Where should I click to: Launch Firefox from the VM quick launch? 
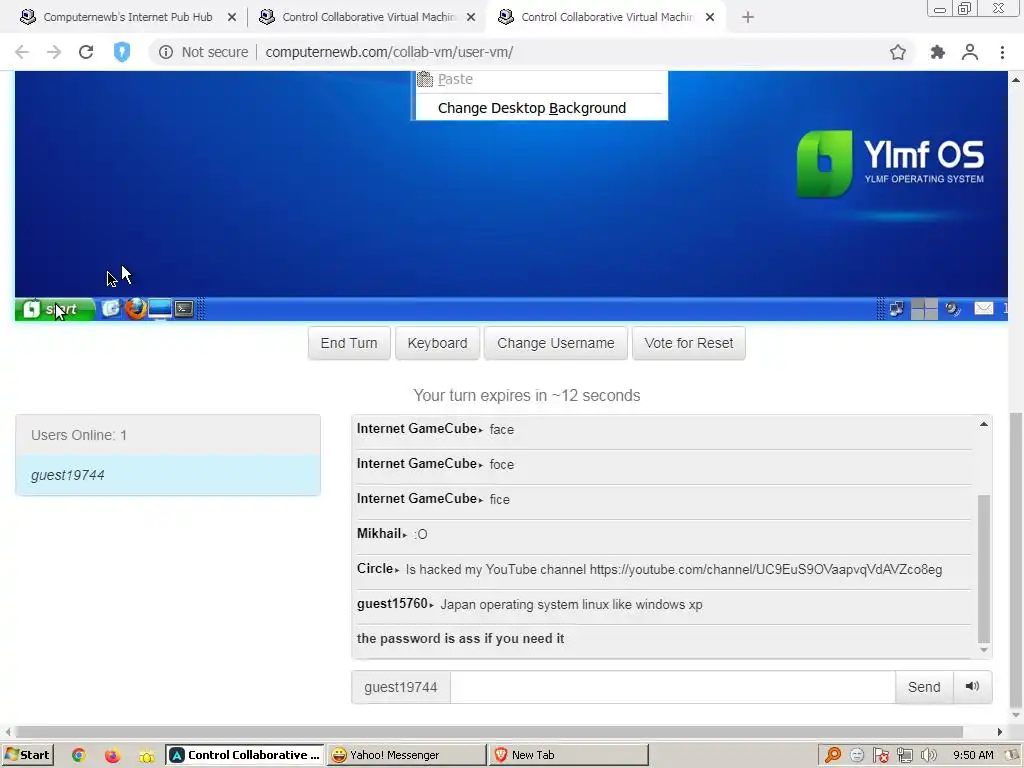[136, 308]
